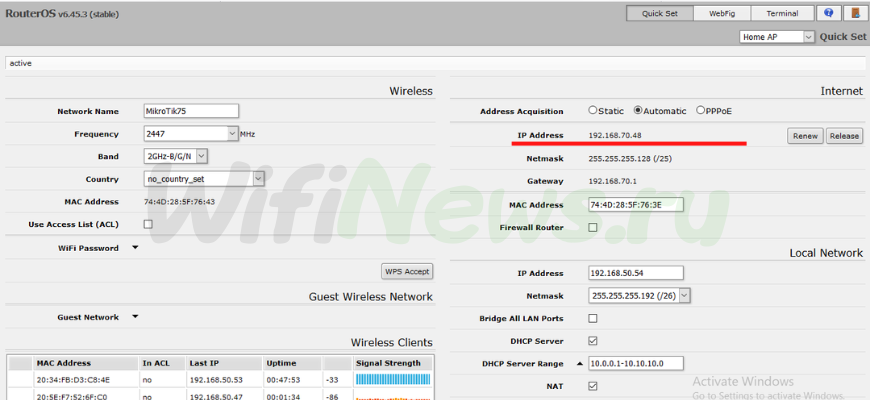
Task: Check Bridge All LAN Ports
Action: coord(593,318)
